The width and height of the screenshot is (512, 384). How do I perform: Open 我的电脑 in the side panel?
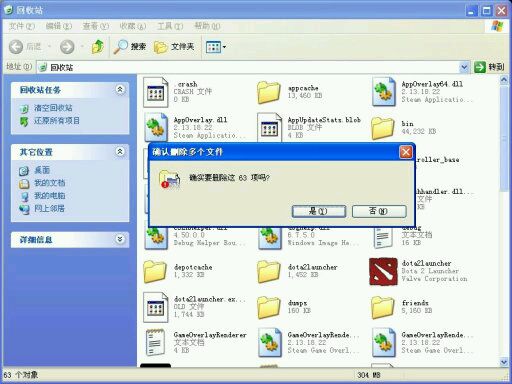[50, 196]
